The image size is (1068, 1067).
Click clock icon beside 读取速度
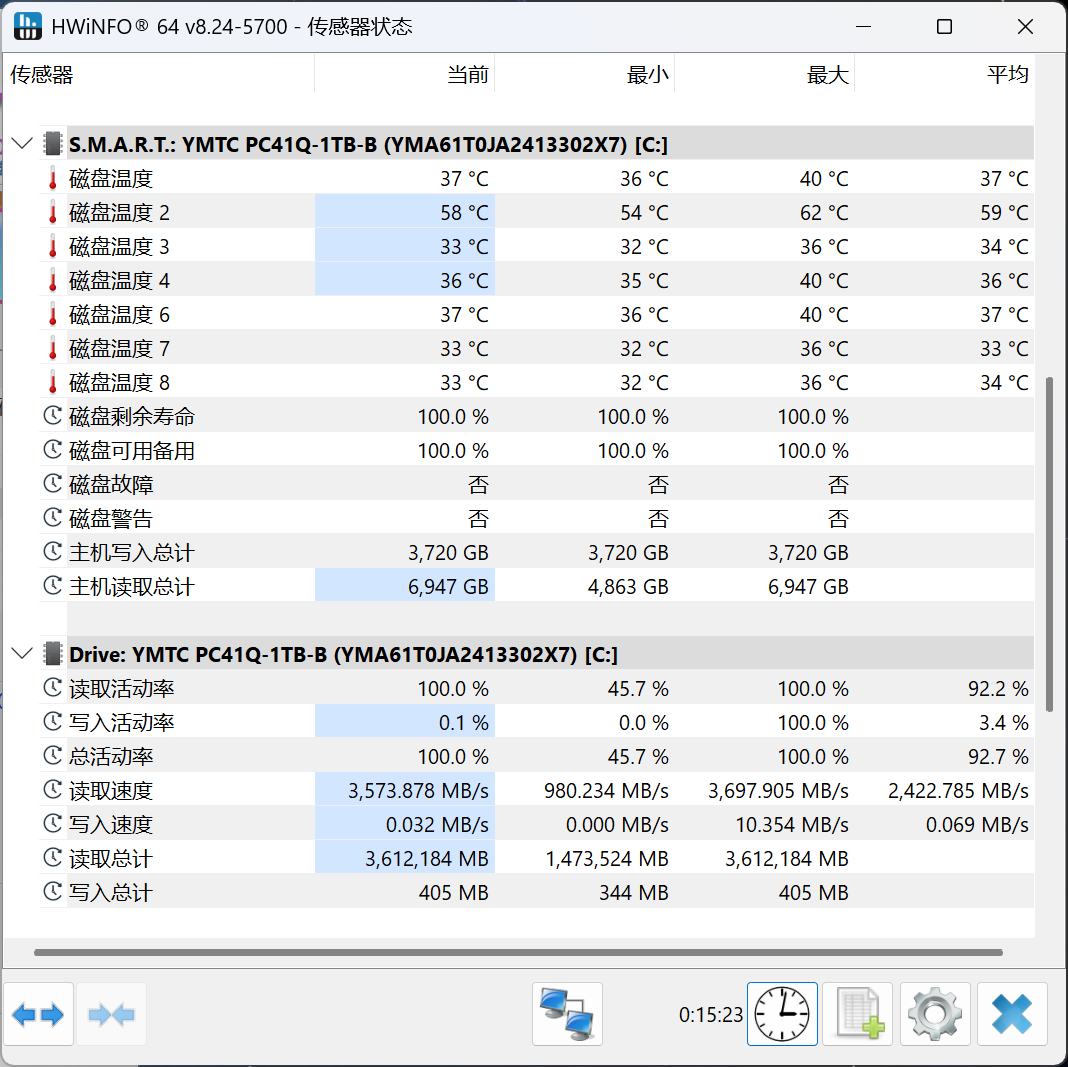pyautogui.click(x=52, y=790)
